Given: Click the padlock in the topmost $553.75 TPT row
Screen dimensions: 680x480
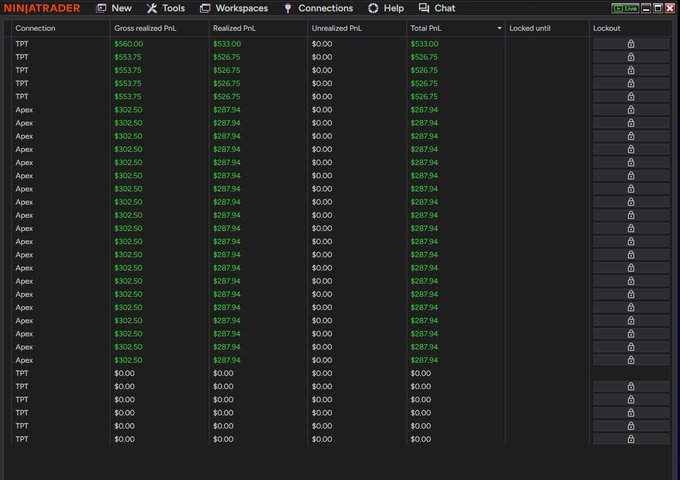Looking at the screenshot, I should click(631, 57).
